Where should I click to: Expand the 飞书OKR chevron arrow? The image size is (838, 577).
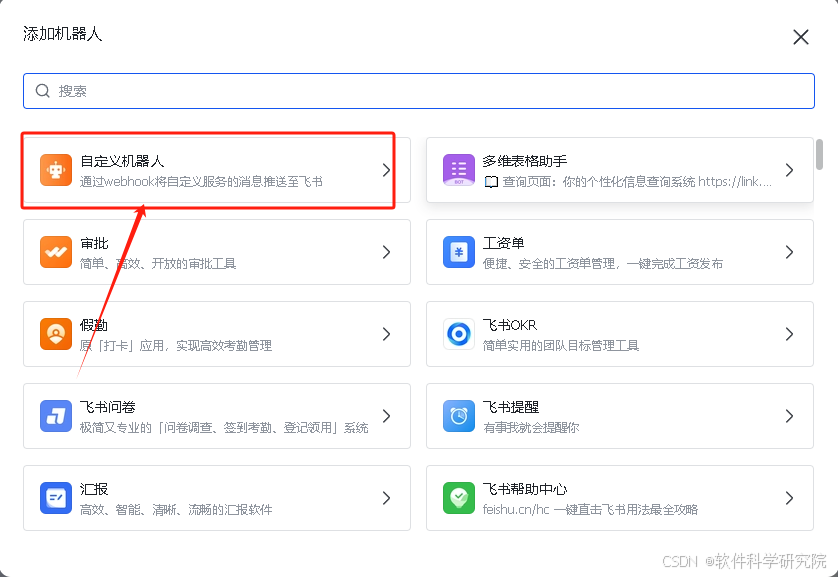pos(789,334)
